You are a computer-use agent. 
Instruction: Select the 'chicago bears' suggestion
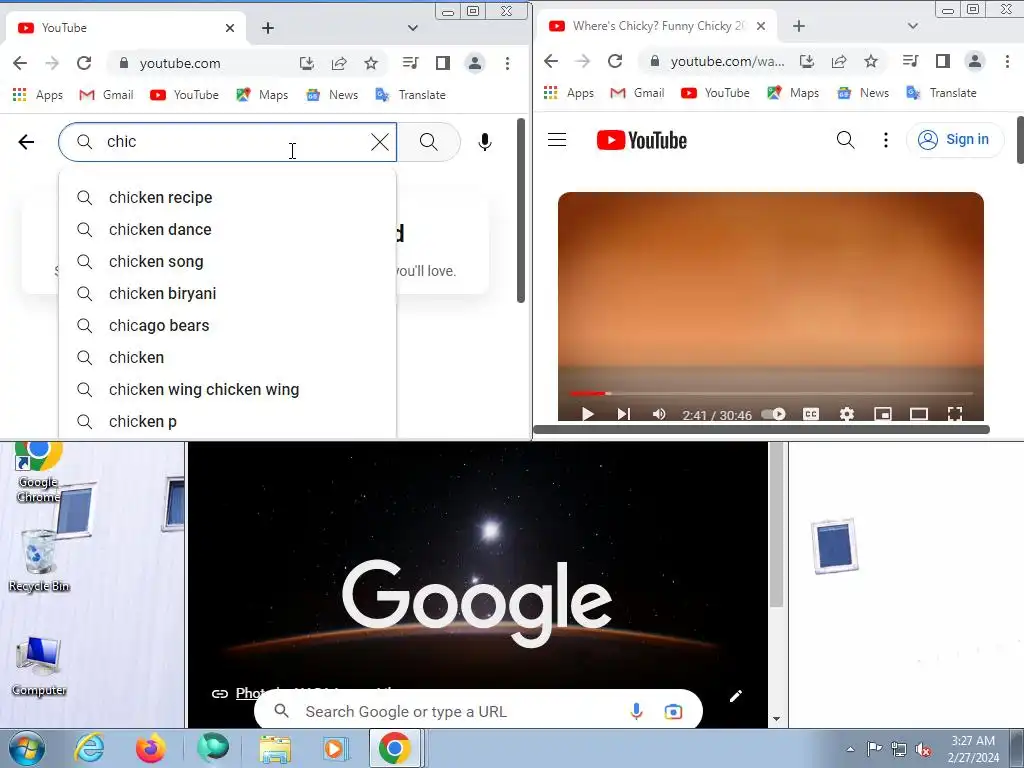[x=227, y=325]
